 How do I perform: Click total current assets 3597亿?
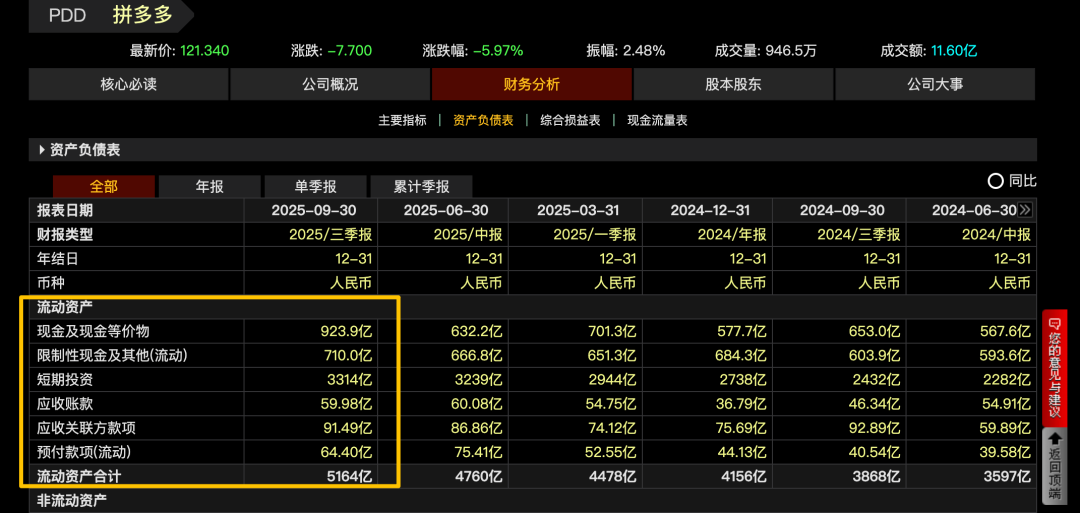click(1008, 477)
